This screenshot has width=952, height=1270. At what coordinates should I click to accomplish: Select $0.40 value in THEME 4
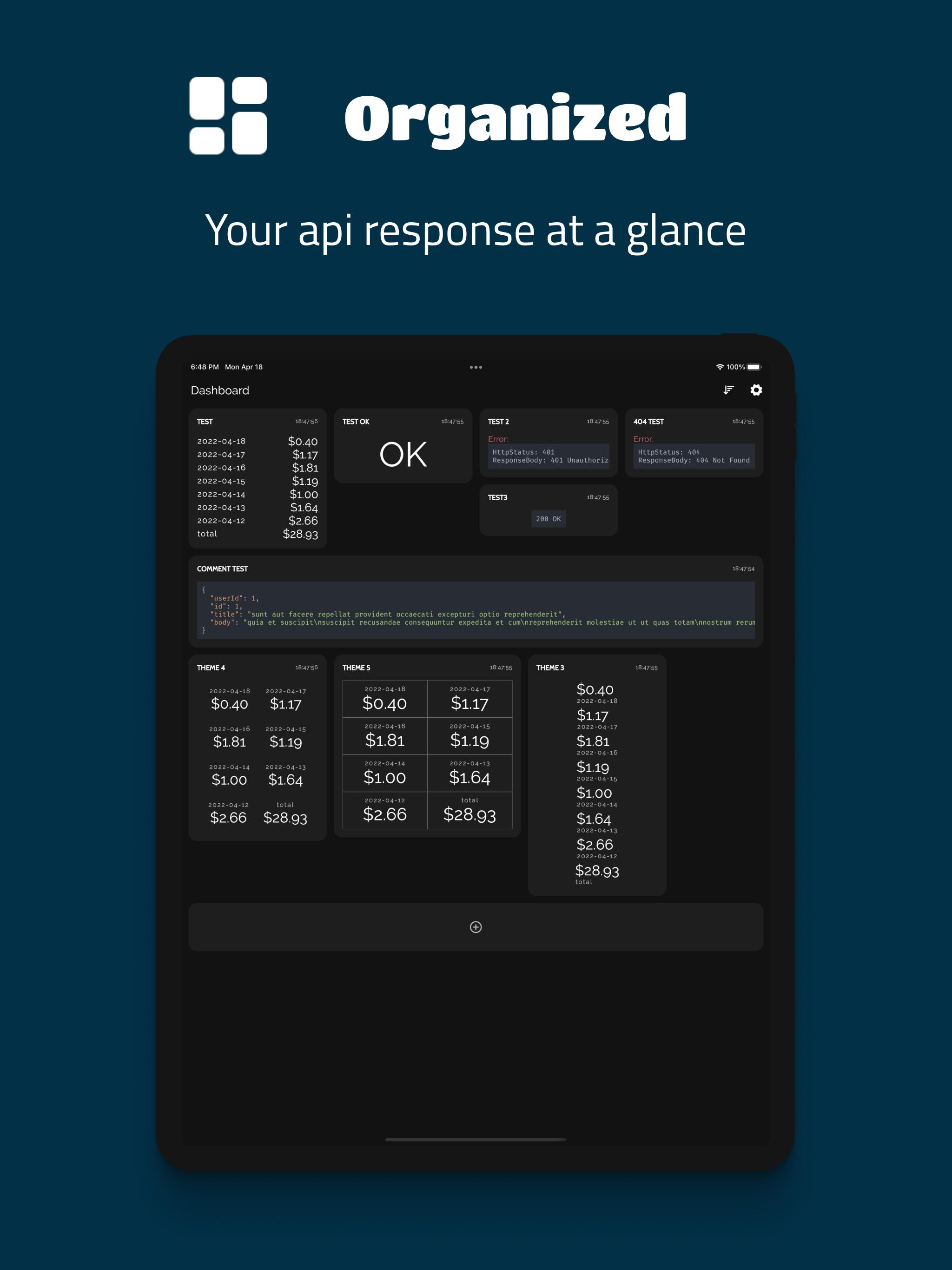coord(229,703)
